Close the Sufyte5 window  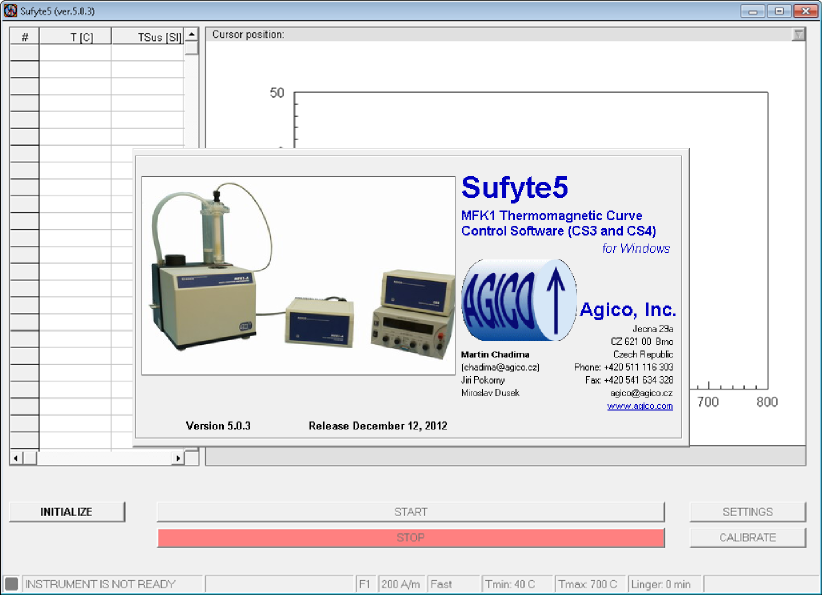[x=806, y=10]
